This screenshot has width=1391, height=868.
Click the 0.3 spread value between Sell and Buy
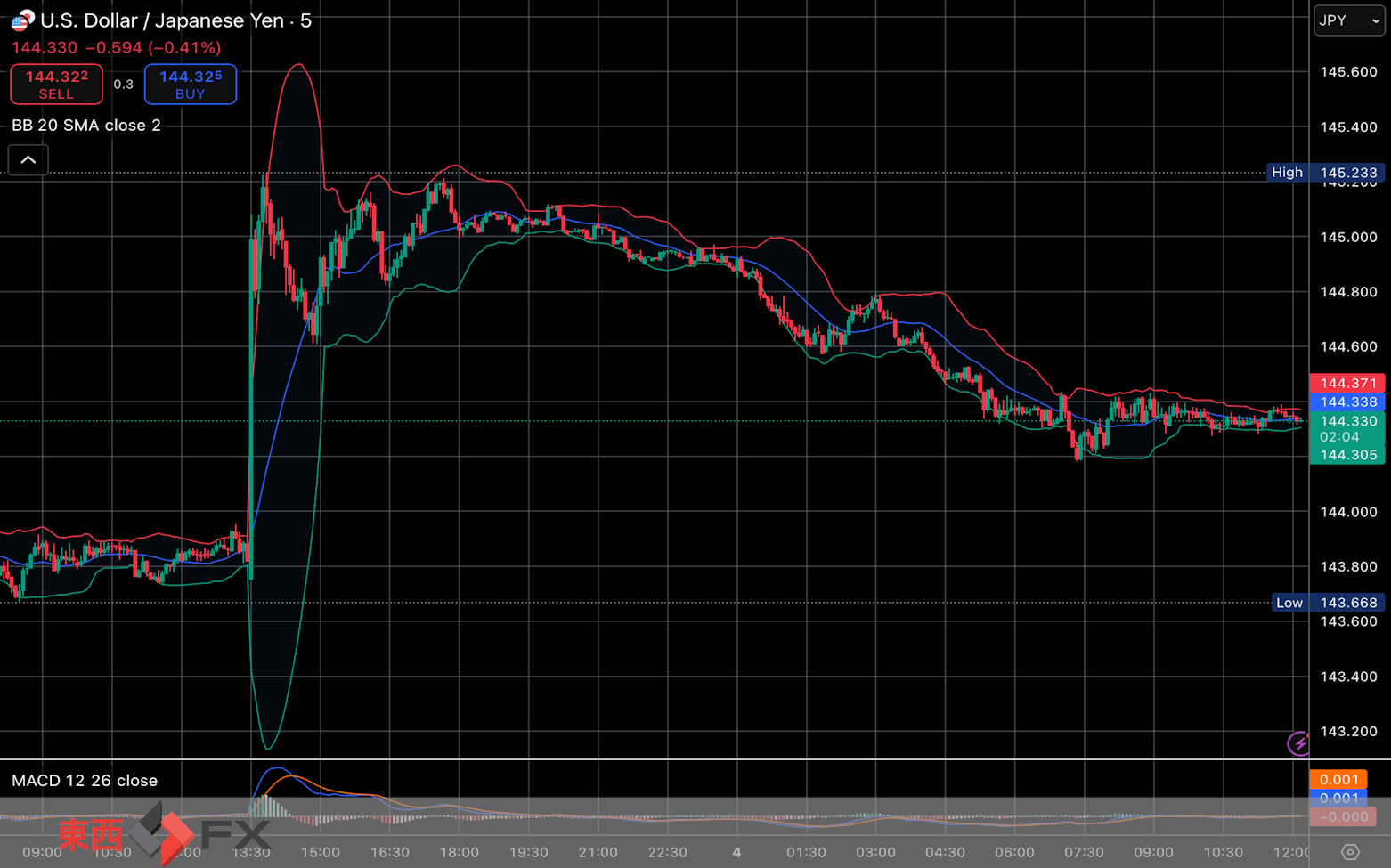click(x=123, y=85)
